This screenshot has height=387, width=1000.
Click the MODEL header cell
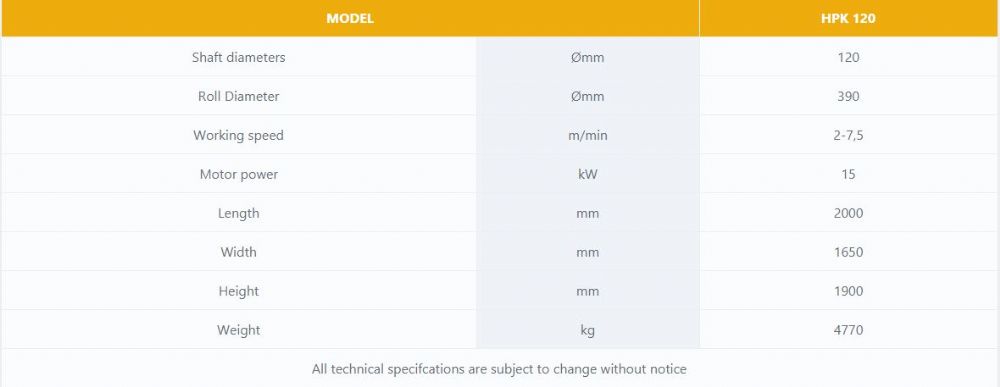pyautogui.click(x=349, y=18)
